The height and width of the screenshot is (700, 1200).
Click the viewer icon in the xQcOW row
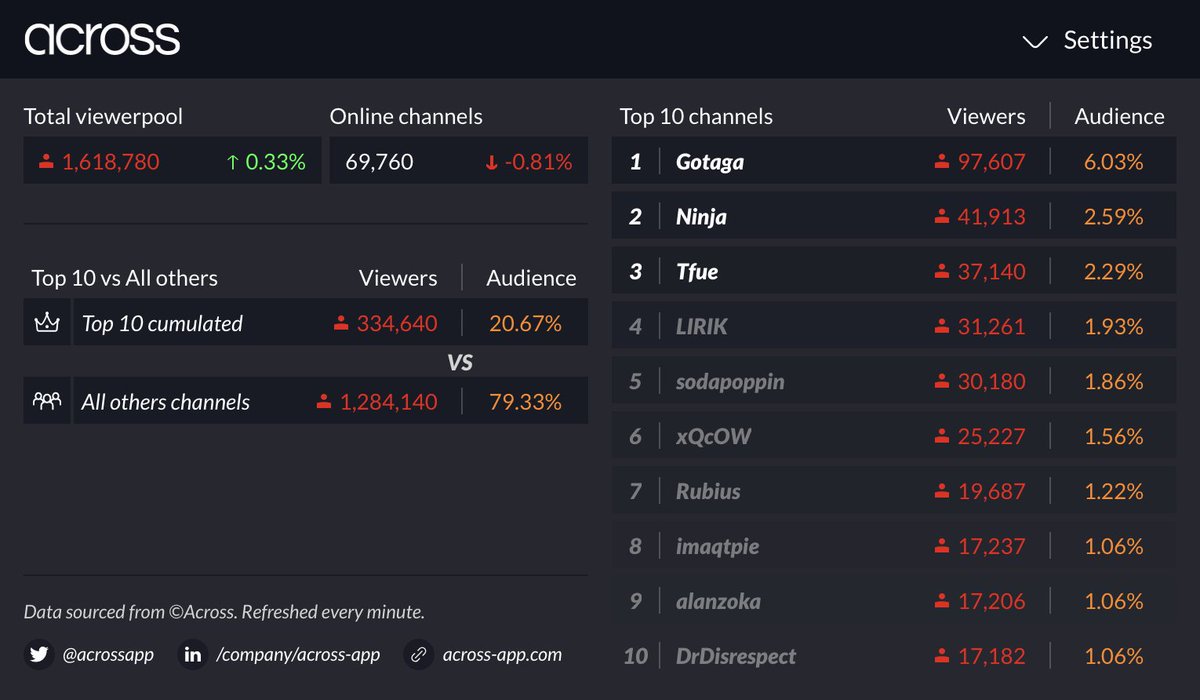[940, 436]
